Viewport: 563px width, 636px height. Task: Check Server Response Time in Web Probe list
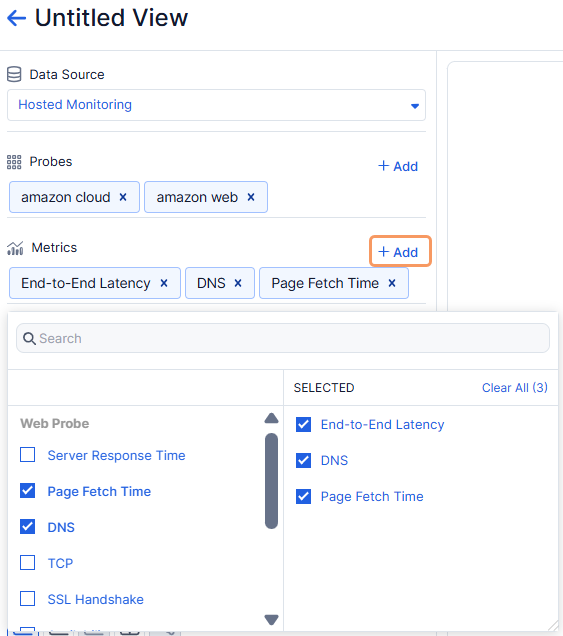[28, 455]
